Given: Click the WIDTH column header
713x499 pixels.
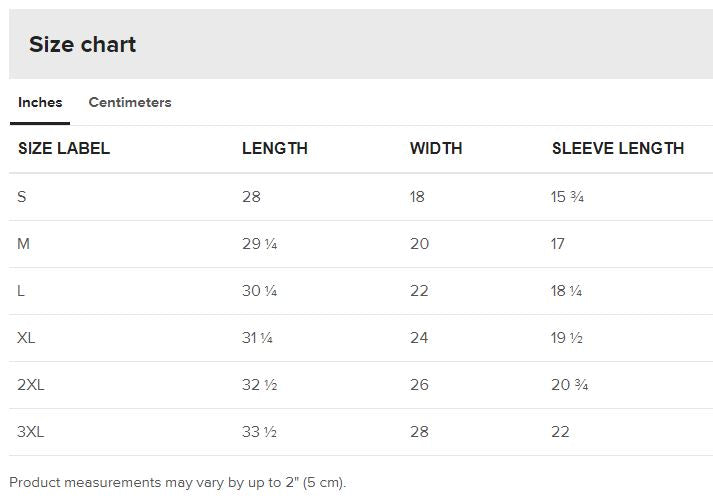Looking at the screenshot, I should point(436,148).
